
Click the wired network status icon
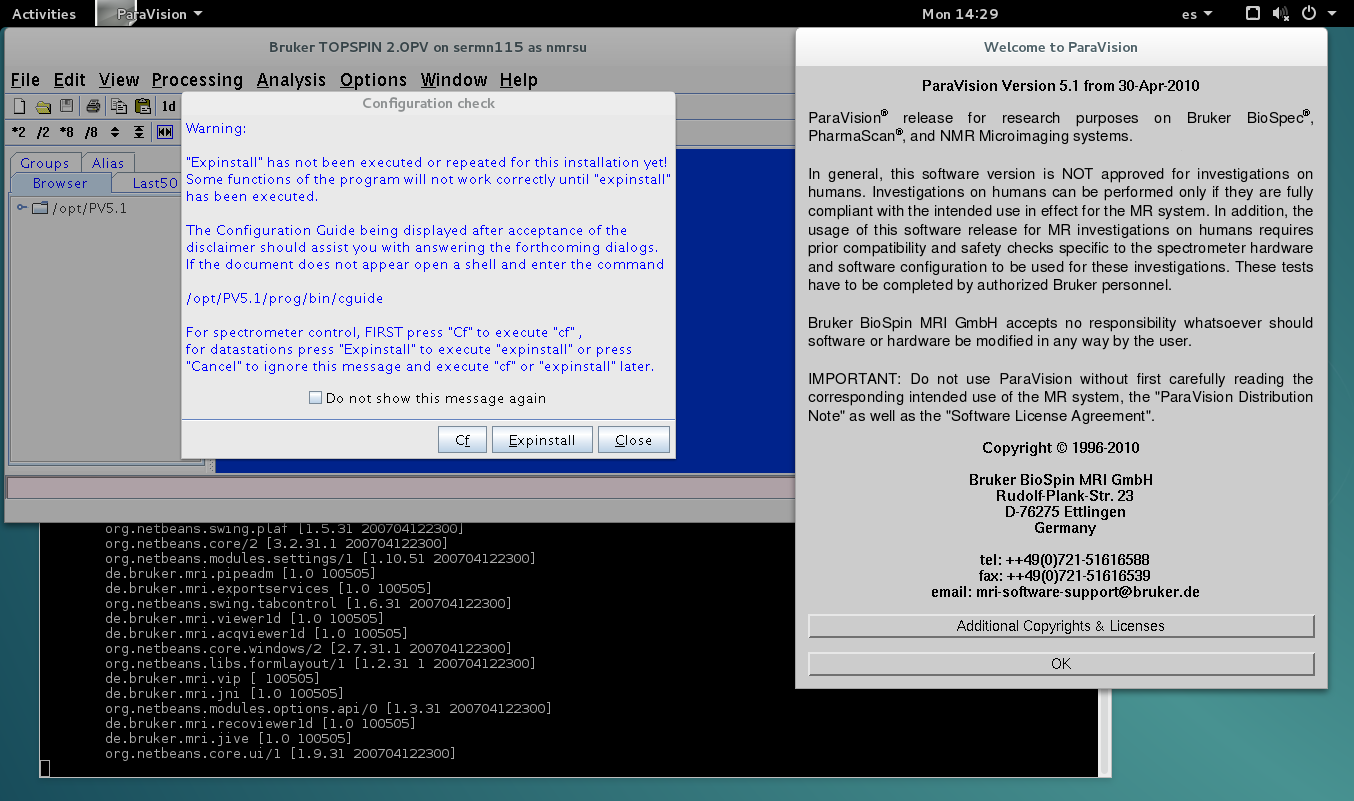tap(1254, 14)
